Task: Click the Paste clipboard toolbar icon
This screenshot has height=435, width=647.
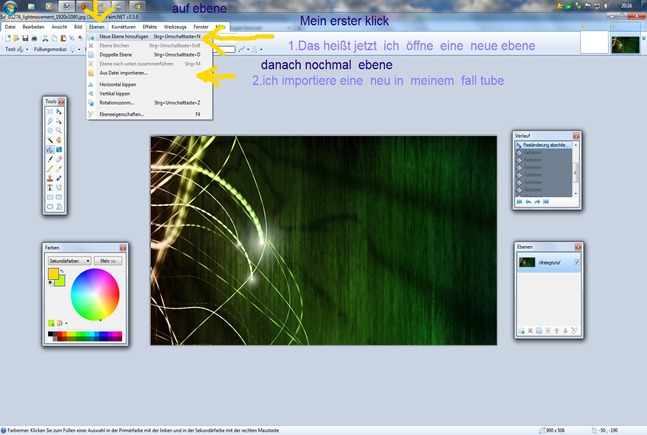Action: point(63,38)
